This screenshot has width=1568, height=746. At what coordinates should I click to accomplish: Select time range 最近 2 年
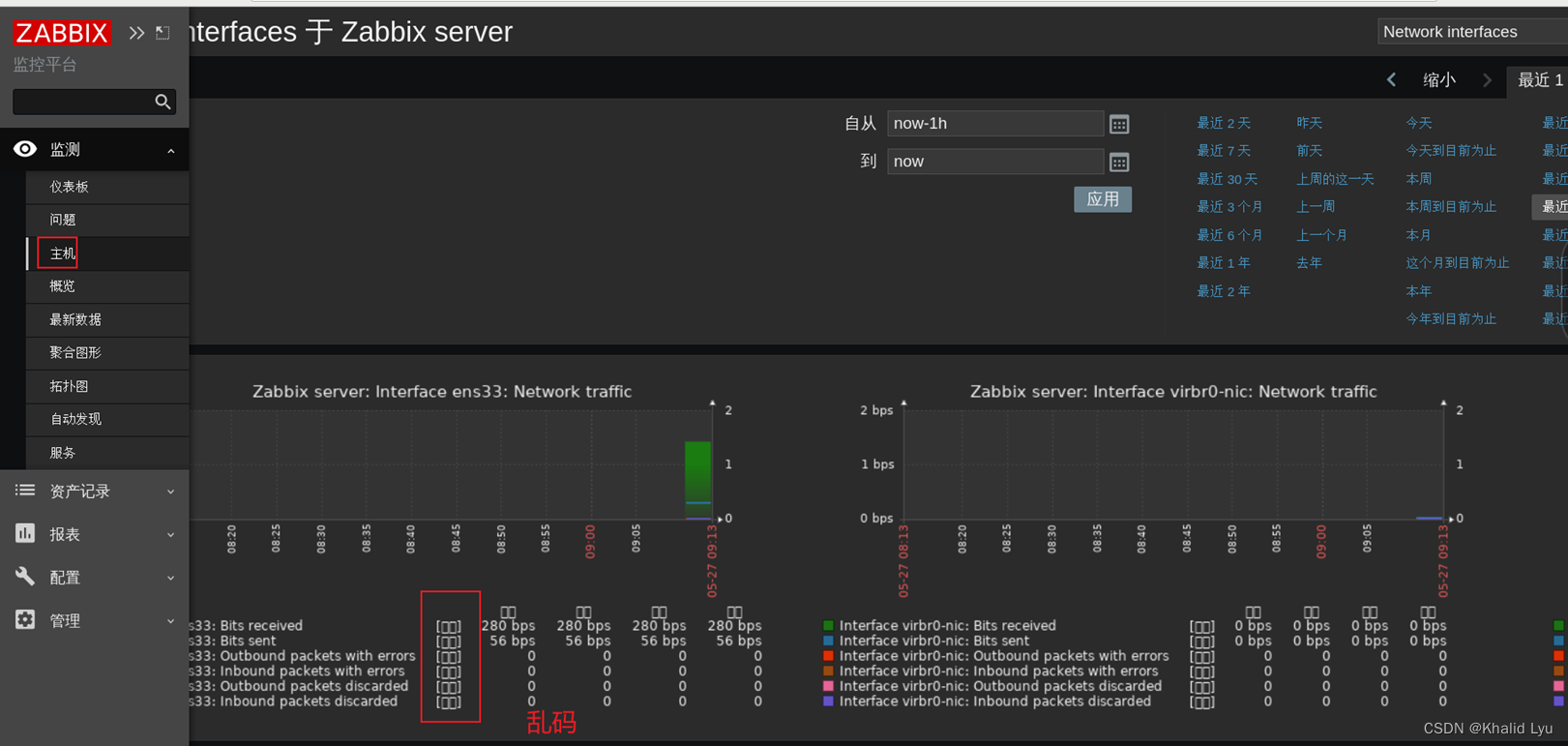click(1224, 291)
